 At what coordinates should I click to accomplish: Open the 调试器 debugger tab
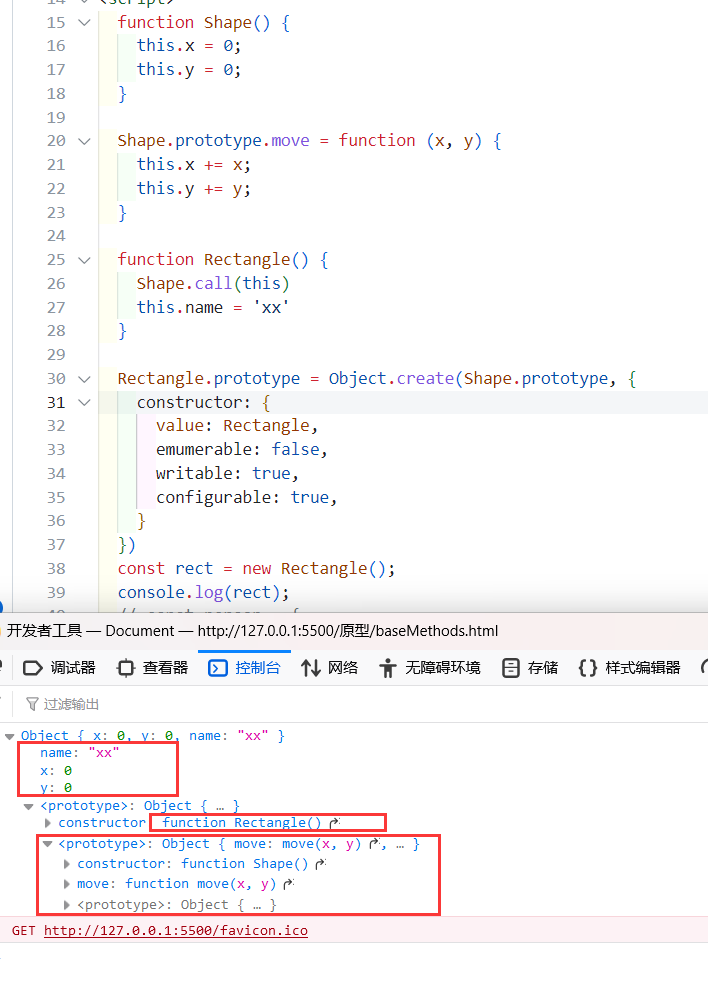[x=59, y=667]
